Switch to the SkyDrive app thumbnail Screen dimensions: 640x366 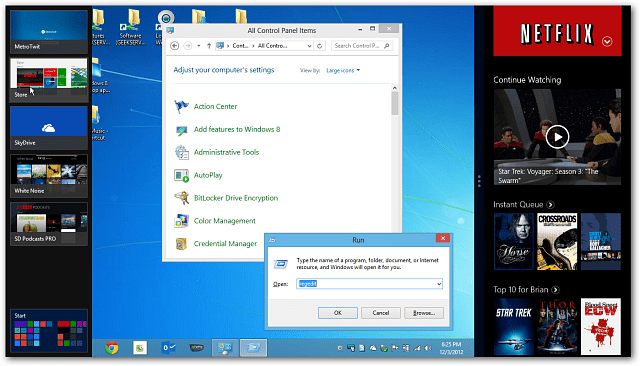coord(49,128)
